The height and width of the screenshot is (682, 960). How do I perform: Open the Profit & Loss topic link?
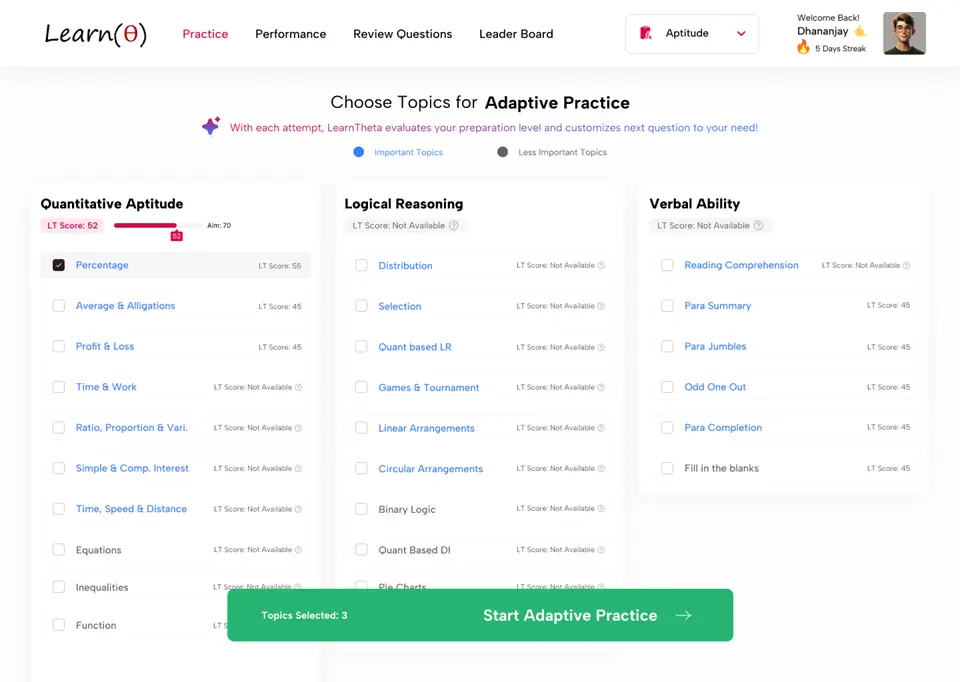pyautogui.click(x=105, y=346)
